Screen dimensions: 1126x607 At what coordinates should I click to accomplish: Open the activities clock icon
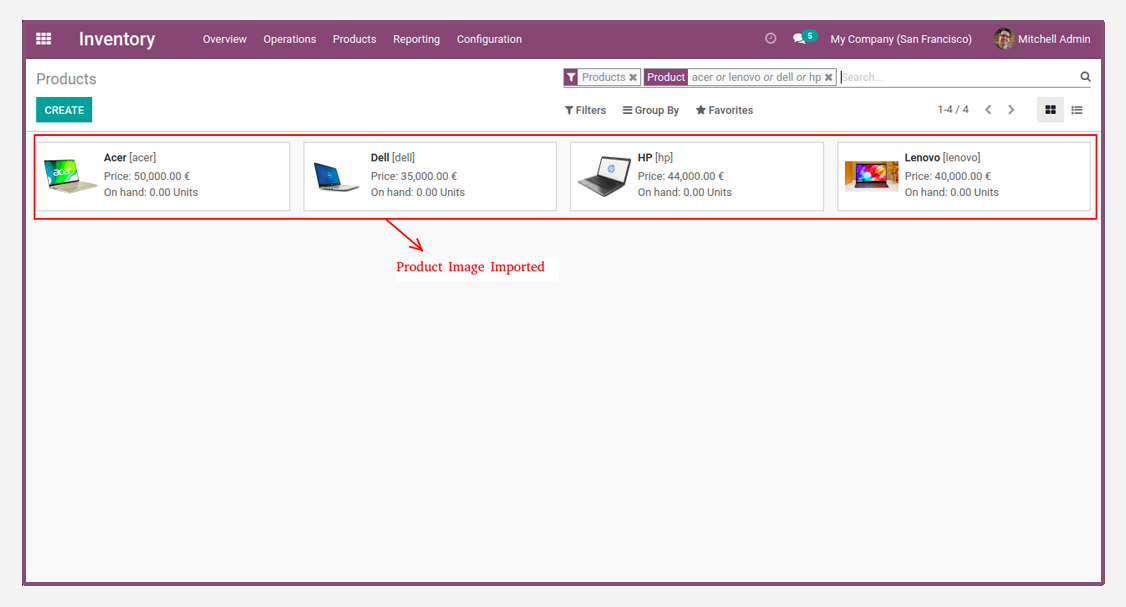click(x=771, y=39)
